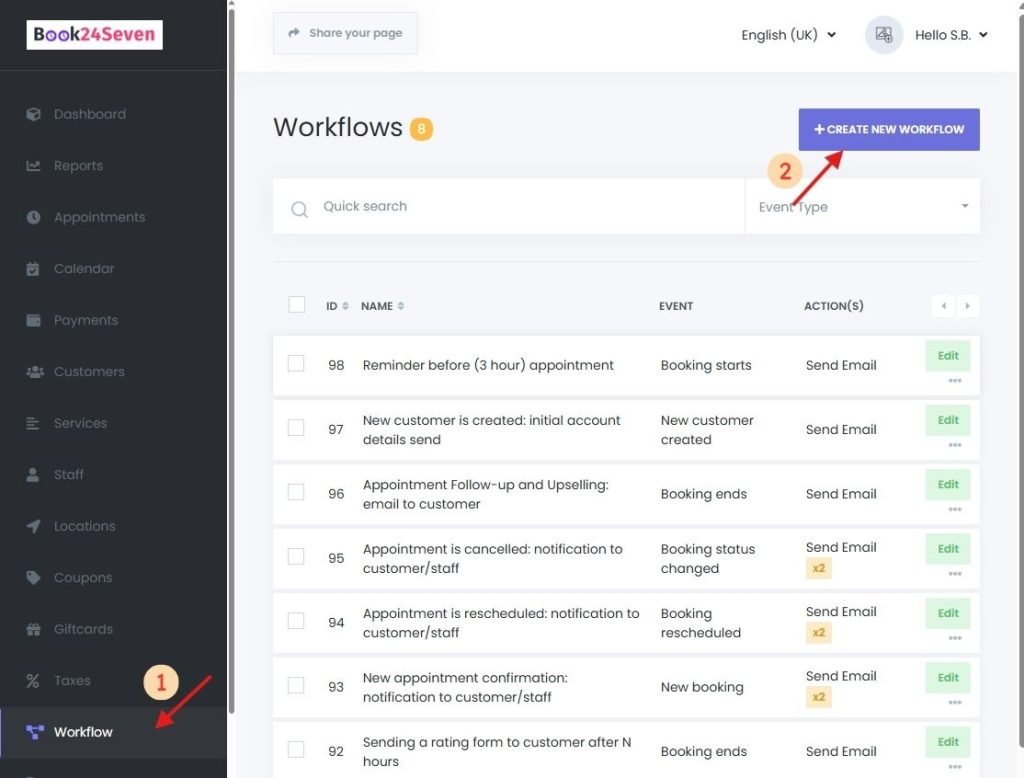
Task: Open the Hello S.B. account menu
Action: 945,33
